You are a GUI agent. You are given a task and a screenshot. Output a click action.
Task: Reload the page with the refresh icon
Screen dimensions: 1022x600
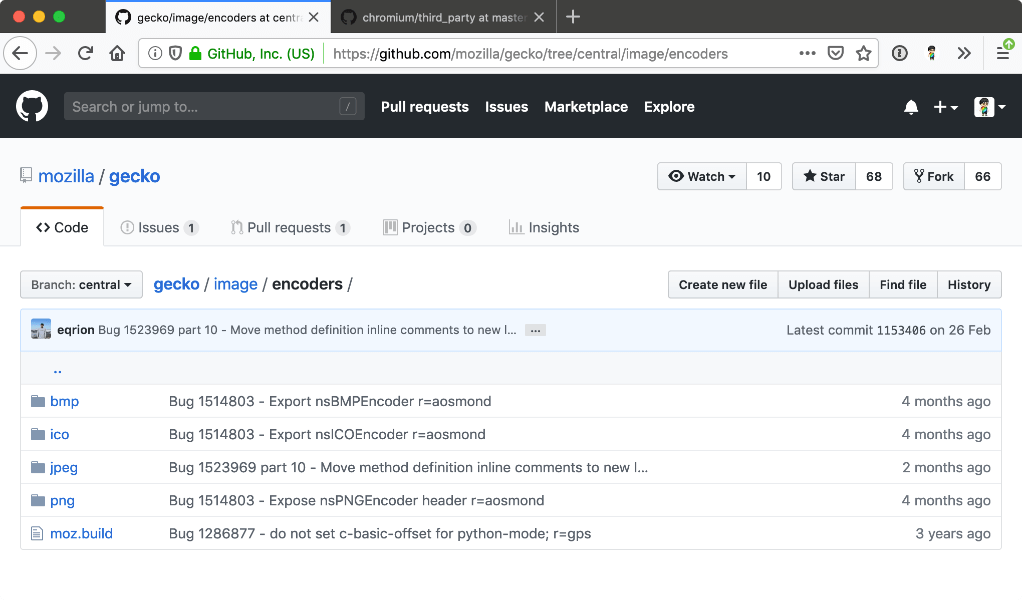[x=85, y=53]
